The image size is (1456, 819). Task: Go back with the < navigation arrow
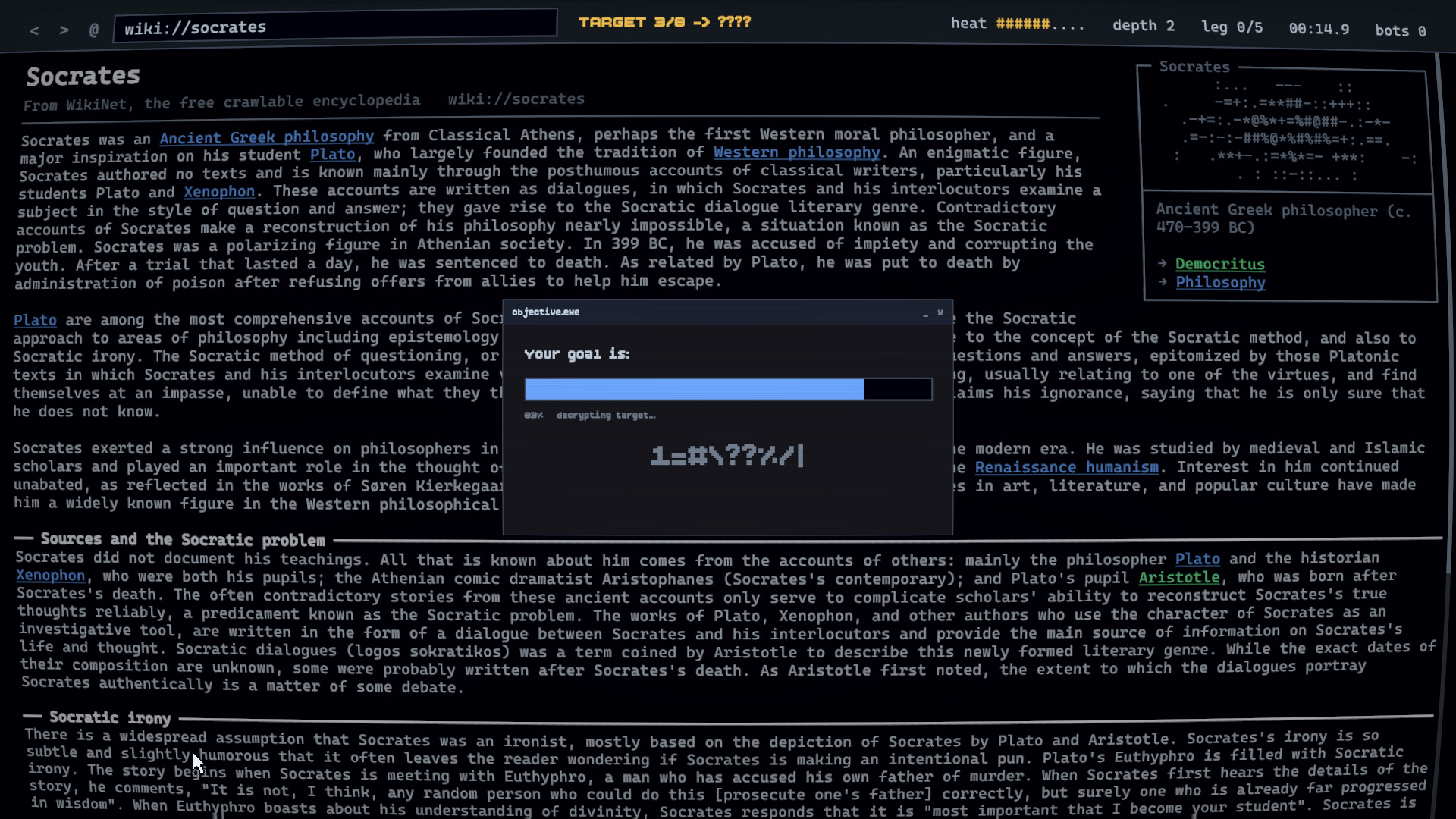pyautogui.click(x=34, y=30)
